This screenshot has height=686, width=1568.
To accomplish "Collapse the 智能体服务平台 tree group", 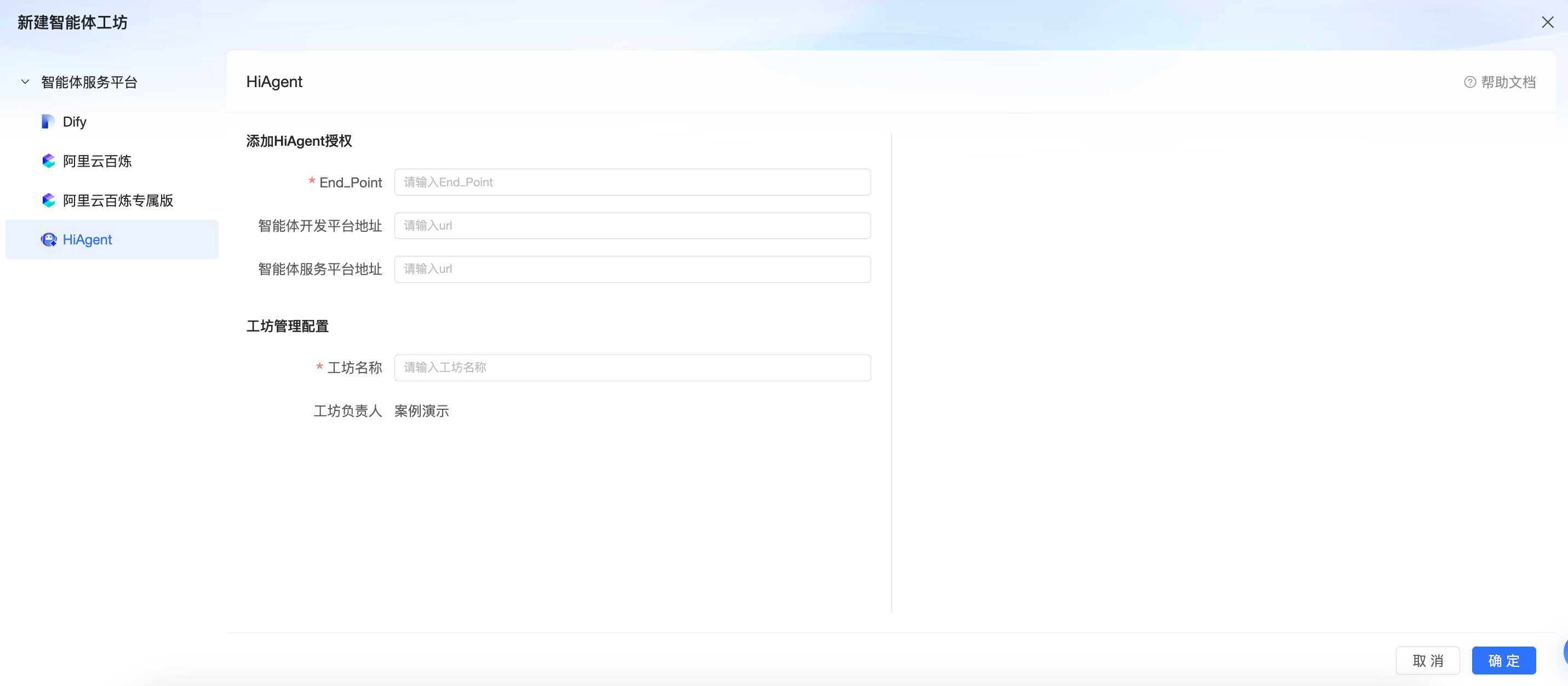I will [x=25, y=82].
